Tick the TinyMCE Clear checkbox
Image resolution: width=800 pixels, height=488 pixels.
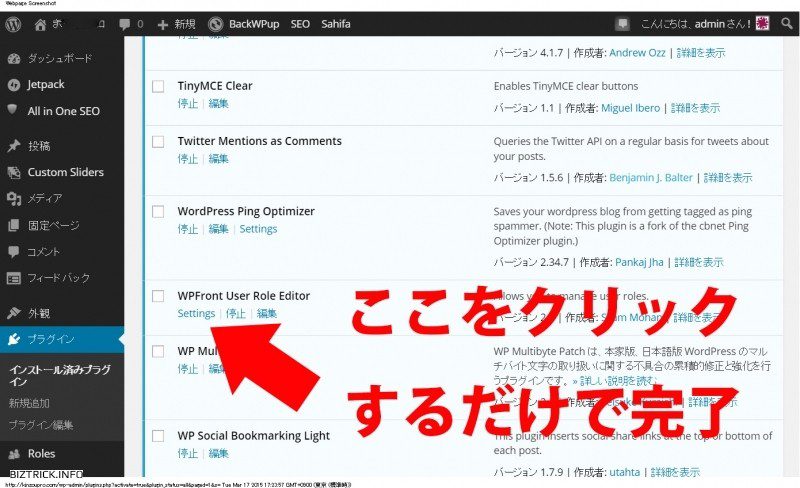pyautogui.click(x=158, y=86)
